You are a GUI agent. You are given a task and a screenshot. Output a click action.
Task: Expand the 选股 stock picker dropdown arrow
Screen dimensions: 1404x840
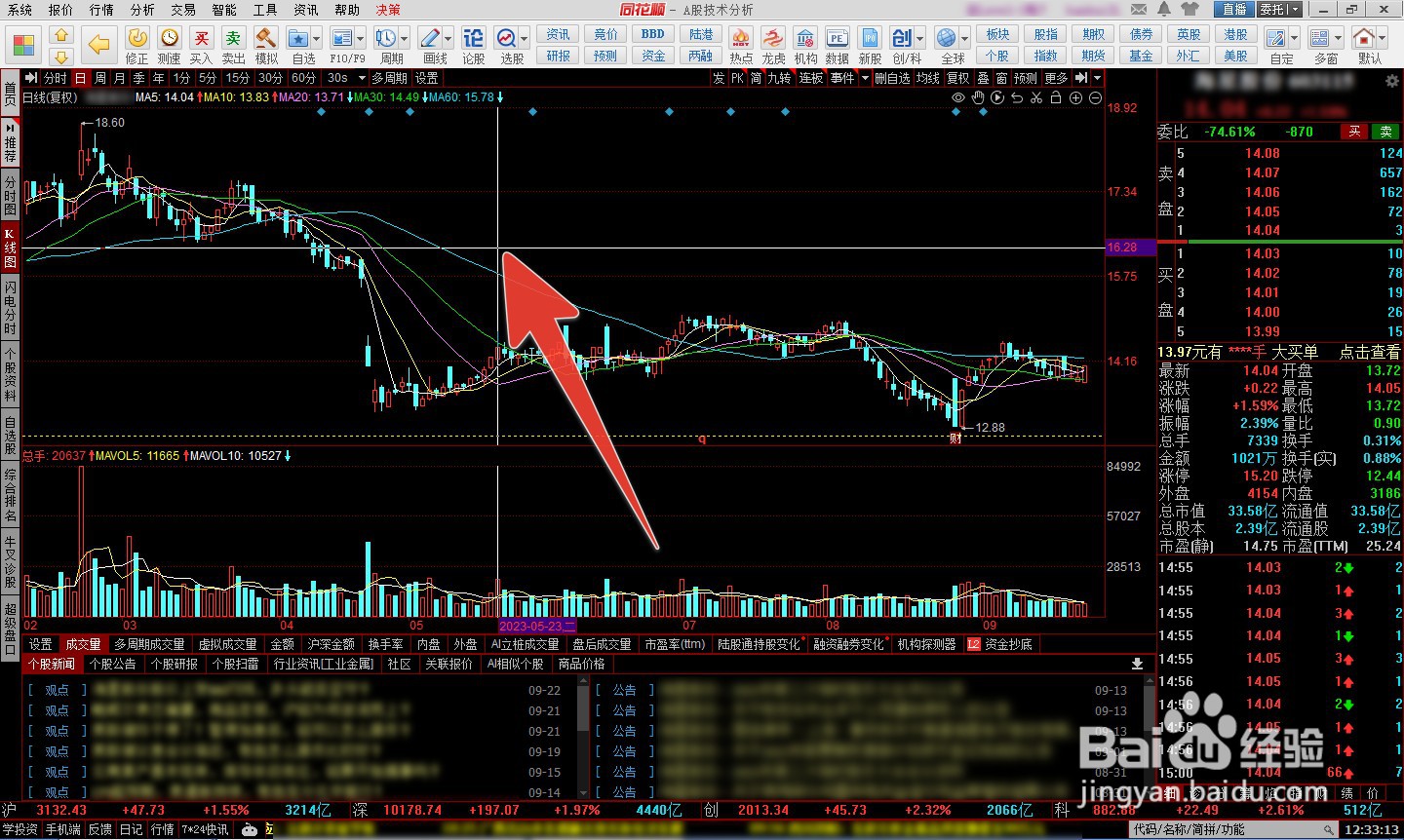(525, 38)
